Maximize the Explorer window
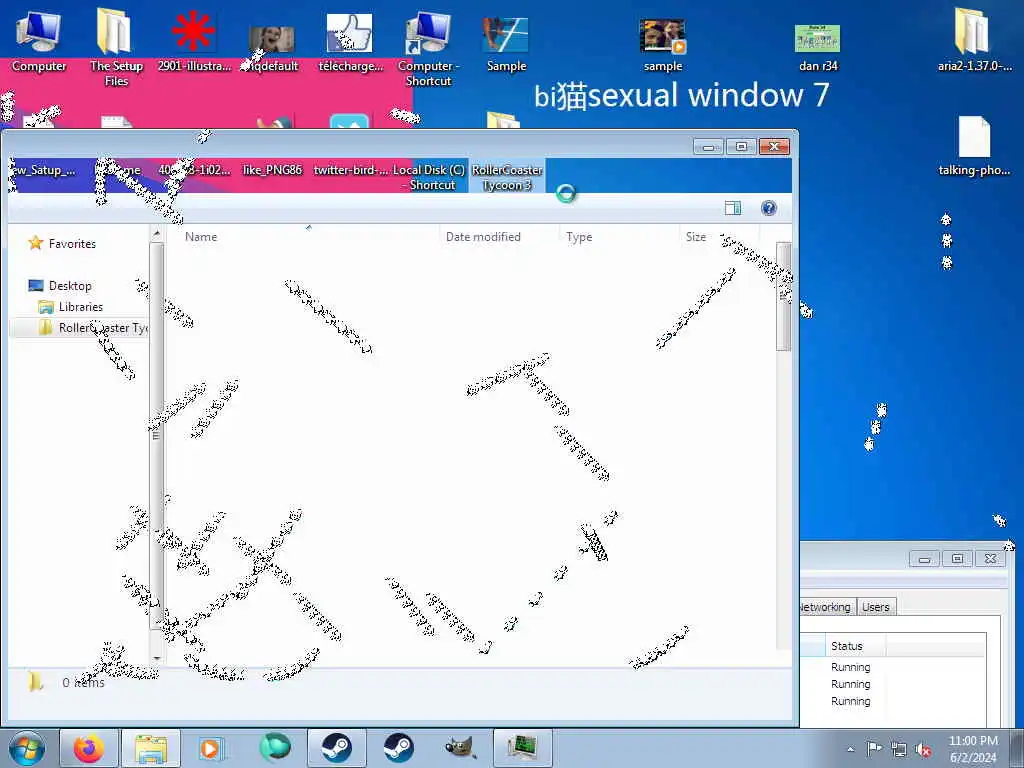This screenshot has width=1024, height=768. pos(741,146)
